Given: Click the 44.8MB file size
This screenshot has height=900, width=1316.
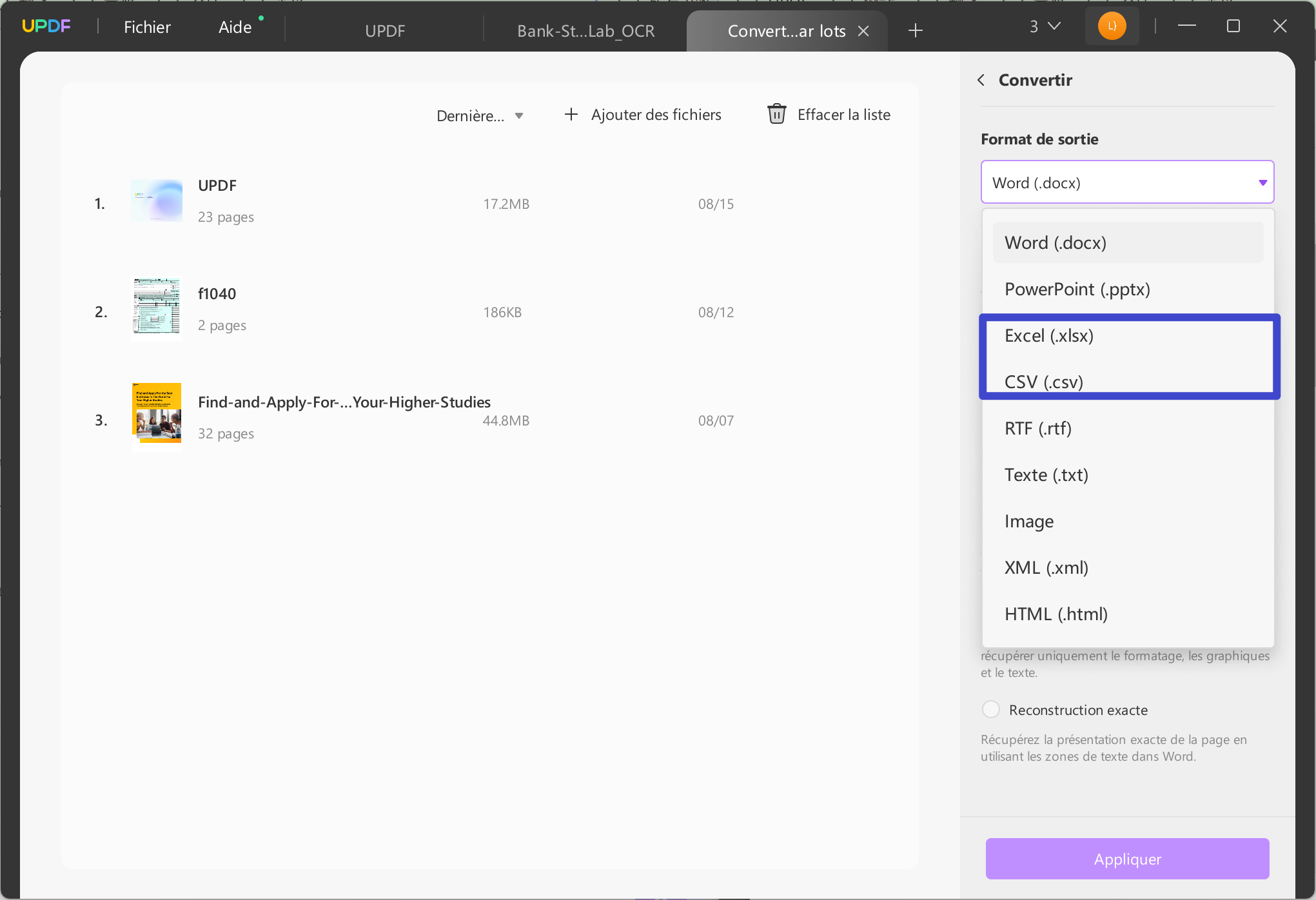Looking at the screenshot, I should tap(506, 421).
